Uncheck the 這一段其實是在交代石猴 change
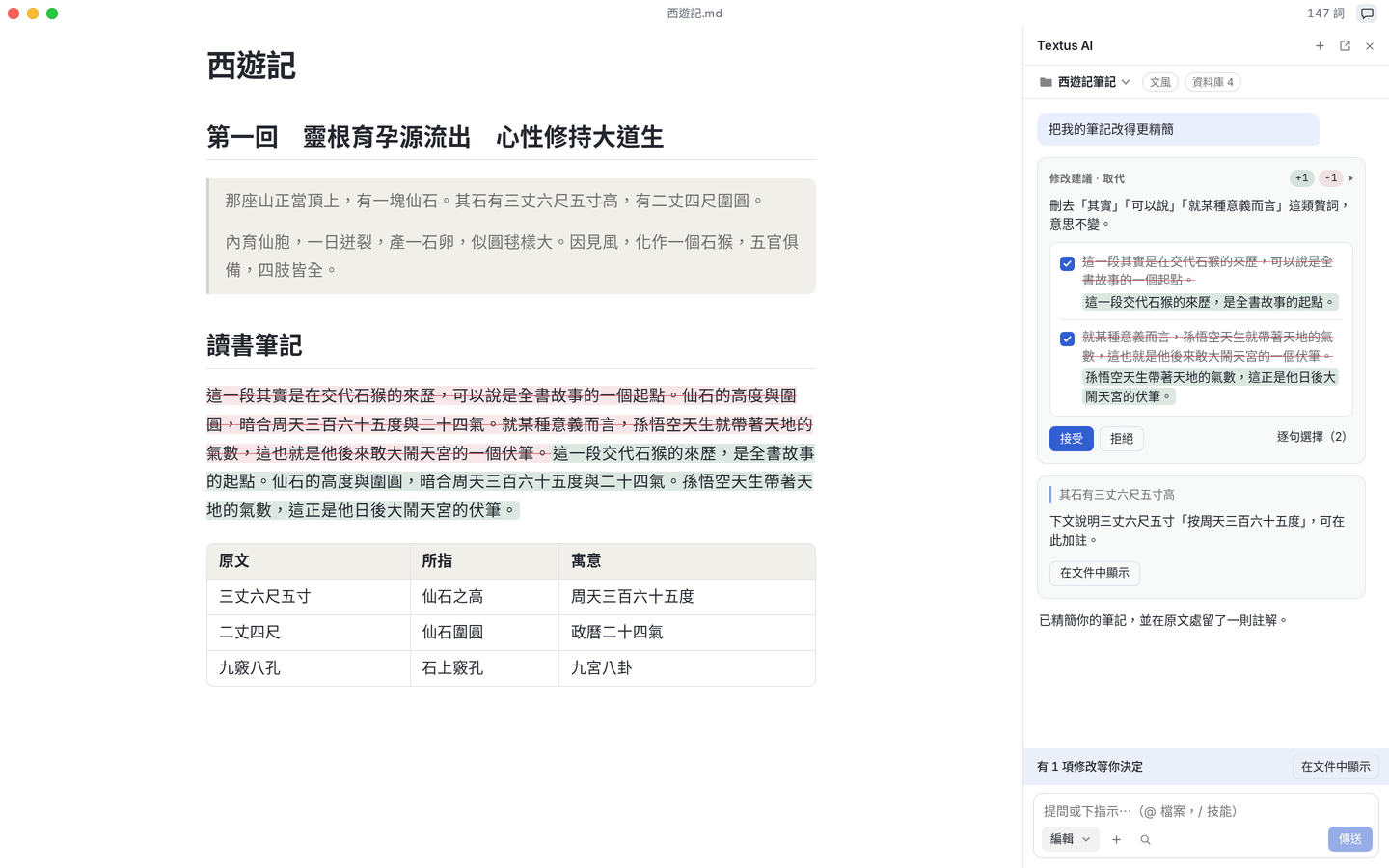The height and width of the screenshot is (868, 1389). click(x=1067, y=263)
